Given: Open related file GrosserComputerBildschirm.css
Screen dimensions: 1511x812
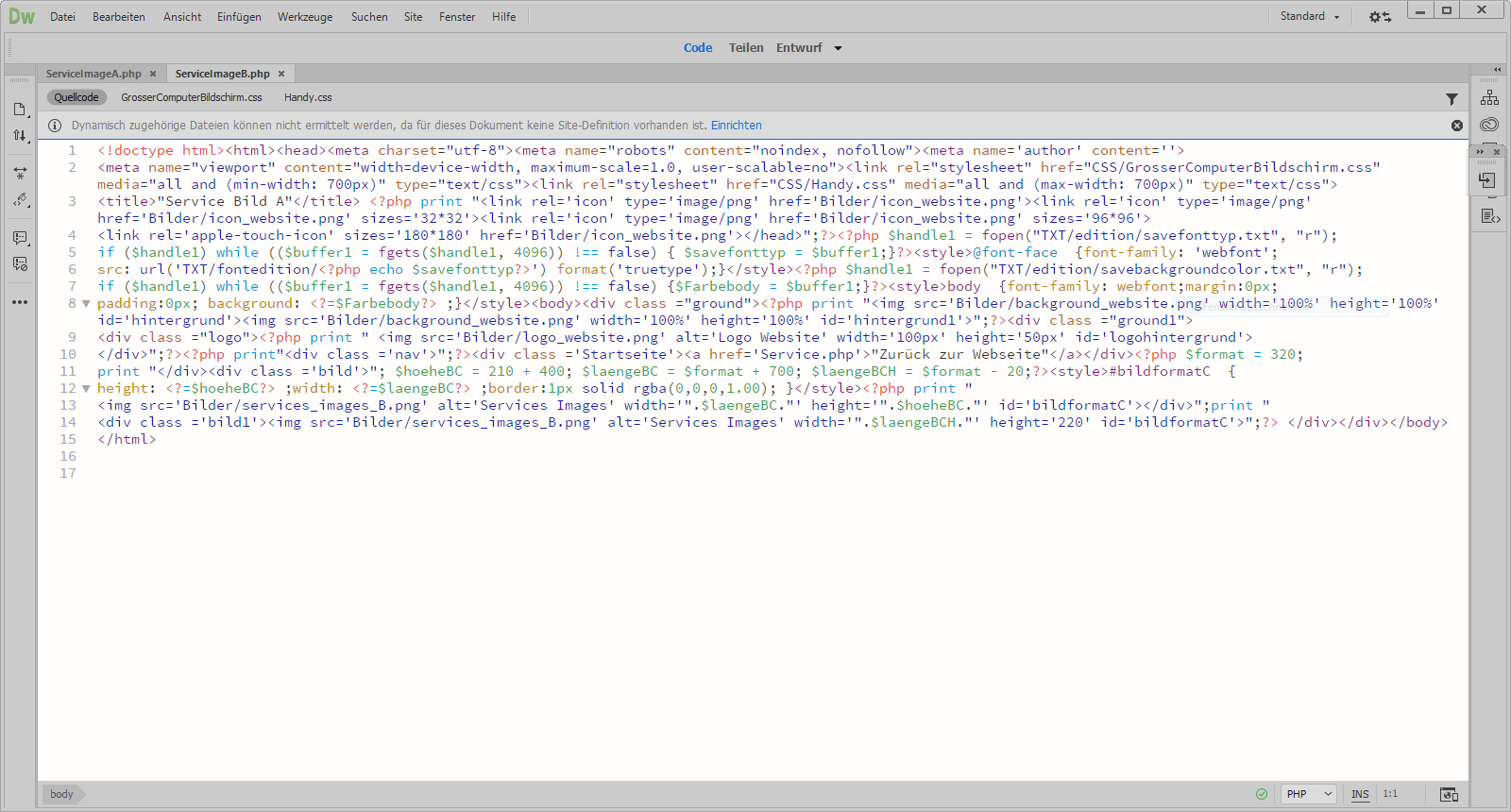Looking at the screenshot, I should point(192,97).
